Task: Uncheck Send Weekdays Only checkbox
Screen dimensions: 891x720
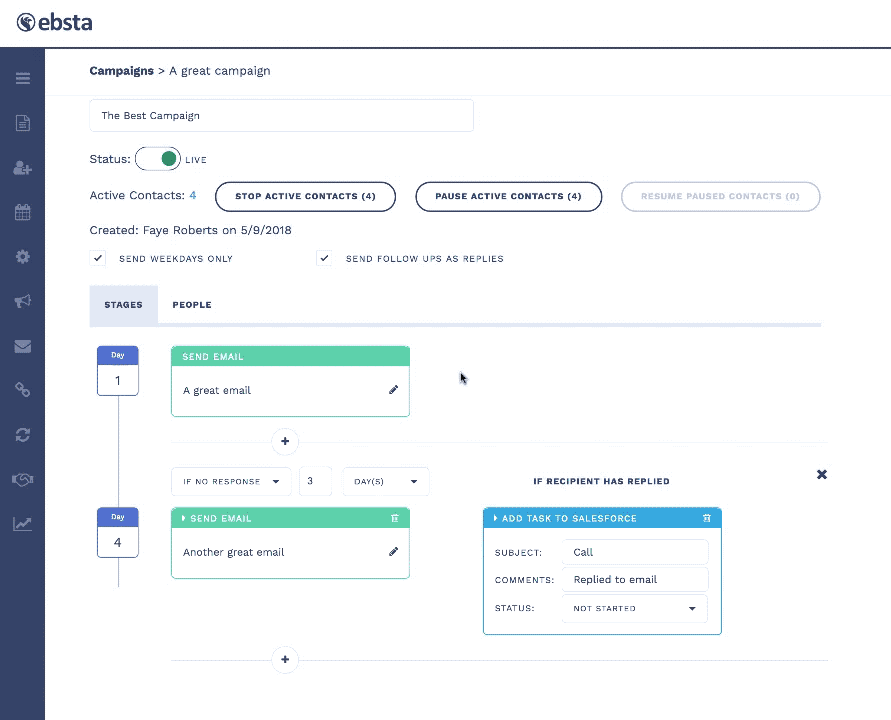Action: (x=98, y=258)
